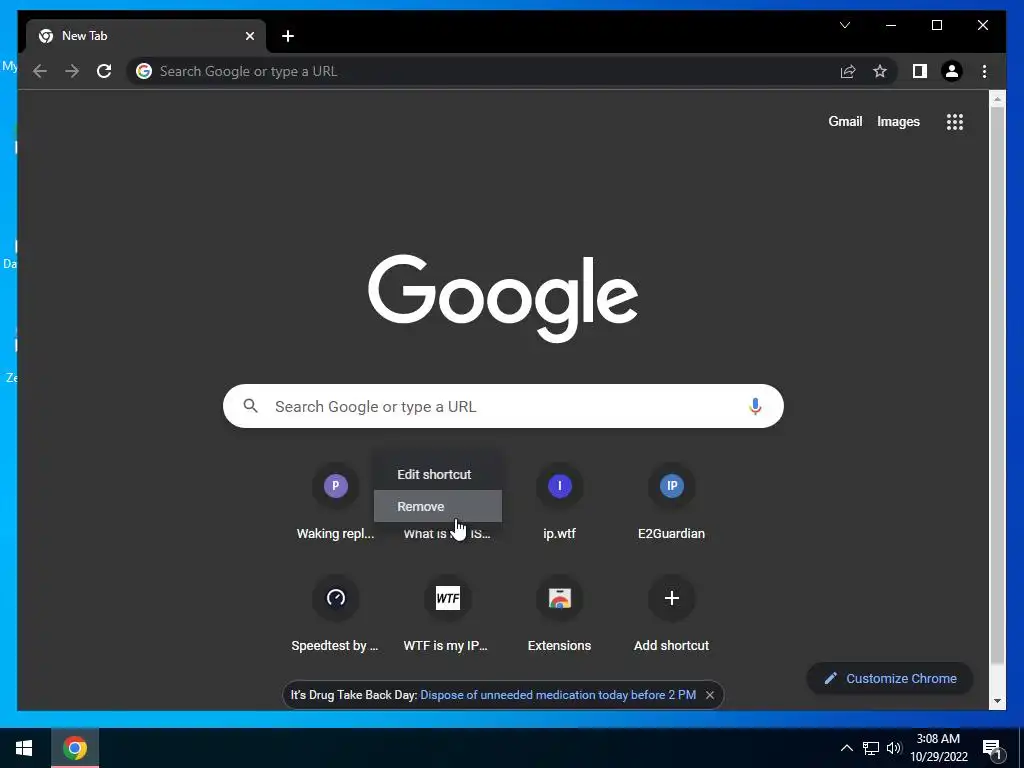Image resolution: width=1024 pixels, height=768 pixels.
Task: Open the ip.wtf shortcut tile
Action: click(560, 502)
